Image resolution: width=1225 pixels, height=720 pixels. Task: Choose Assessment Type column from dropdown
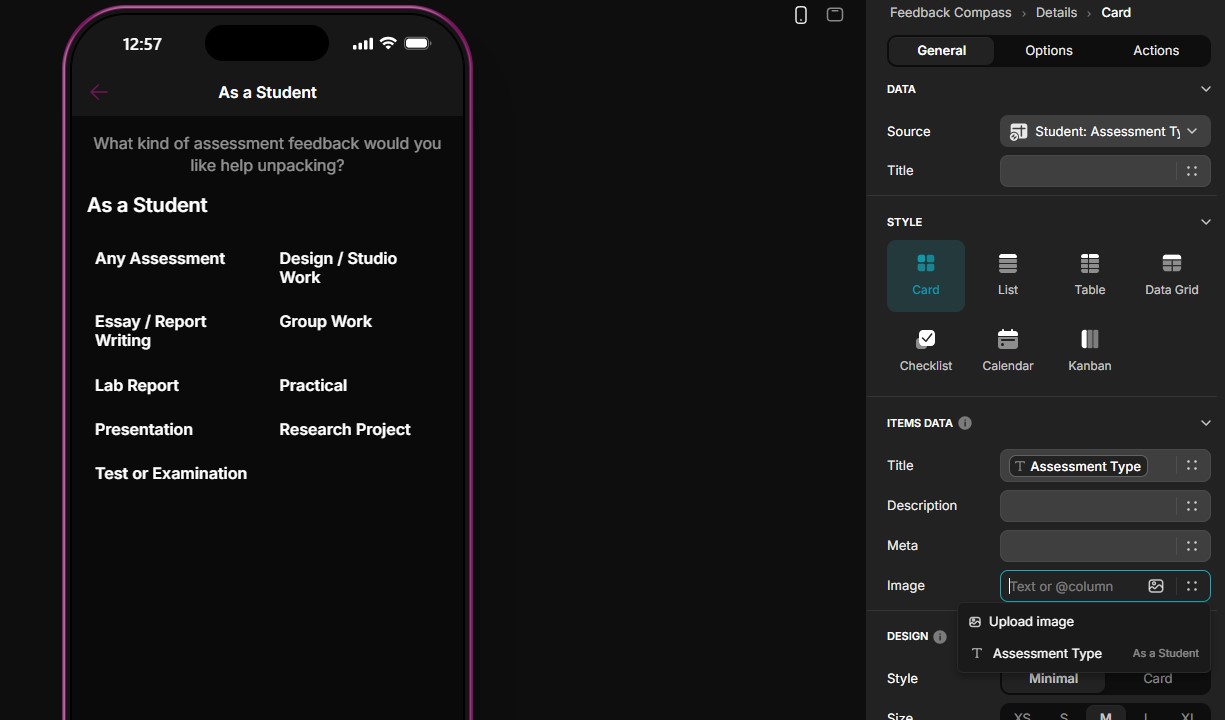tap(1084, 654)
